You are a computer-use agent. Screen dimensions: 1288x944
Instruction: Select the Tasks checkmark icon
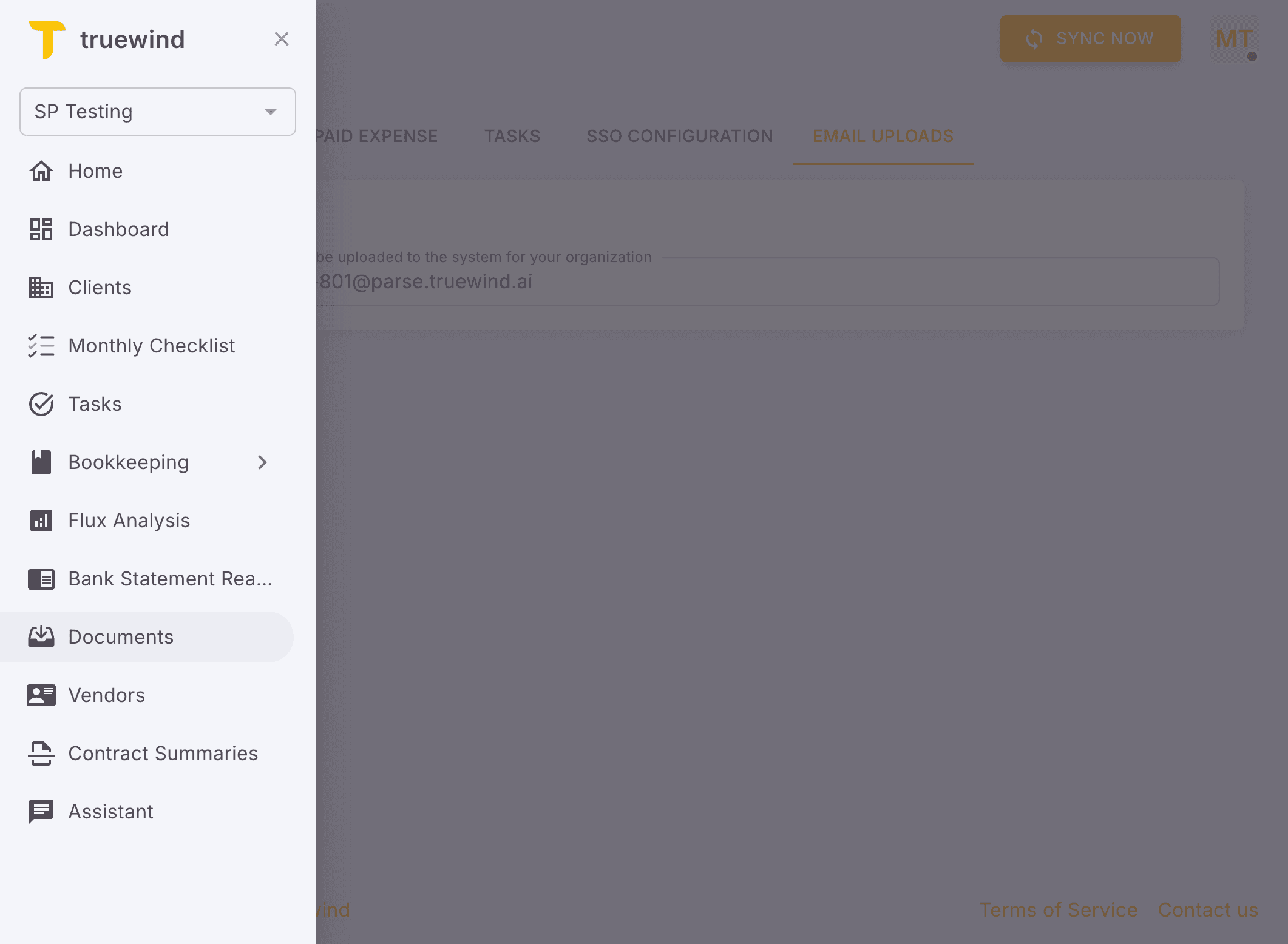[x=41, y=404]
